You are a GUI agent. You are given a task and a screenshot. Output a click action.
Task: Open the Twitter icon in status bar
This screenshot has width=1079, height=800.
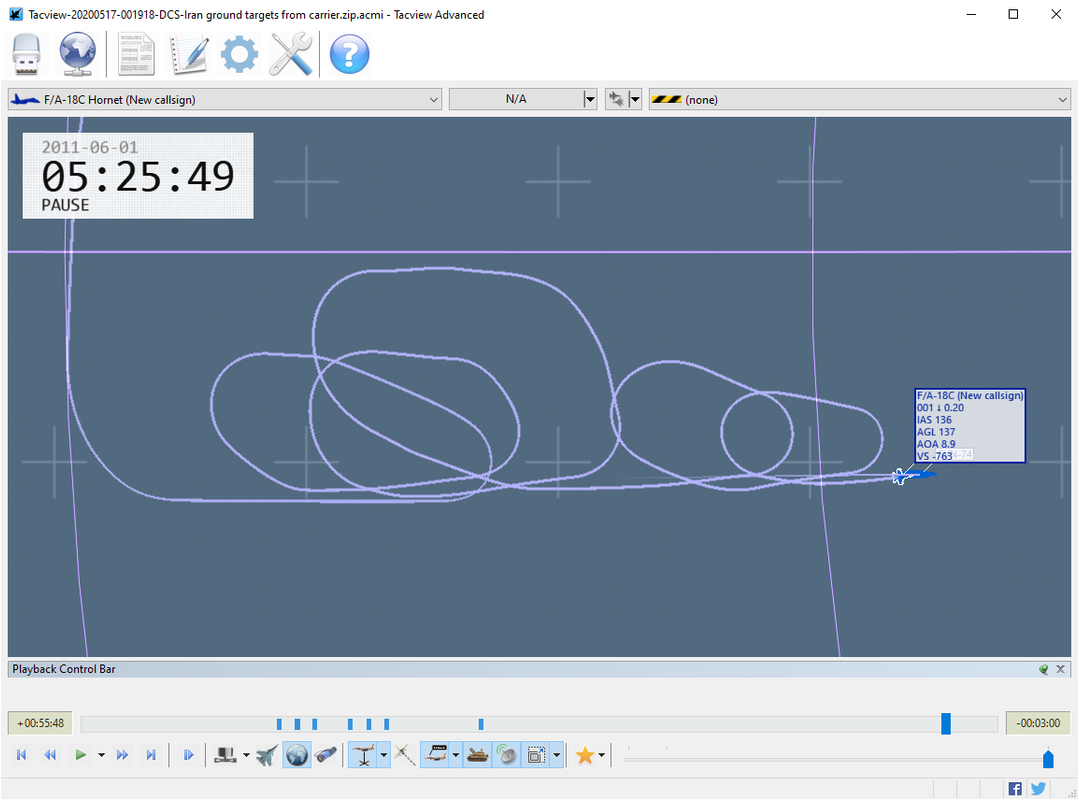pyautogui.click(x=1038, y=789)
